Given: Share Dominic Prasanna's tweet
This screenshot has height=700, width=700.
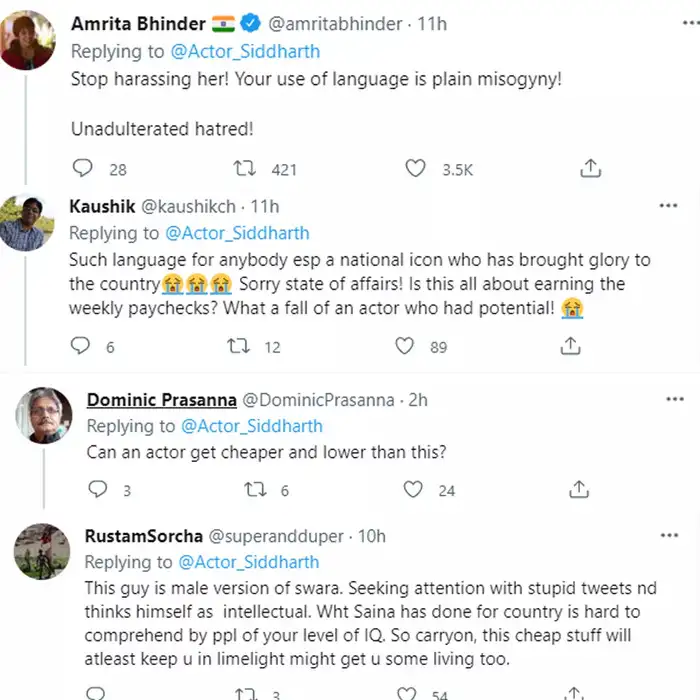Looking at the screenshot, I should click(x=579, y=489).
